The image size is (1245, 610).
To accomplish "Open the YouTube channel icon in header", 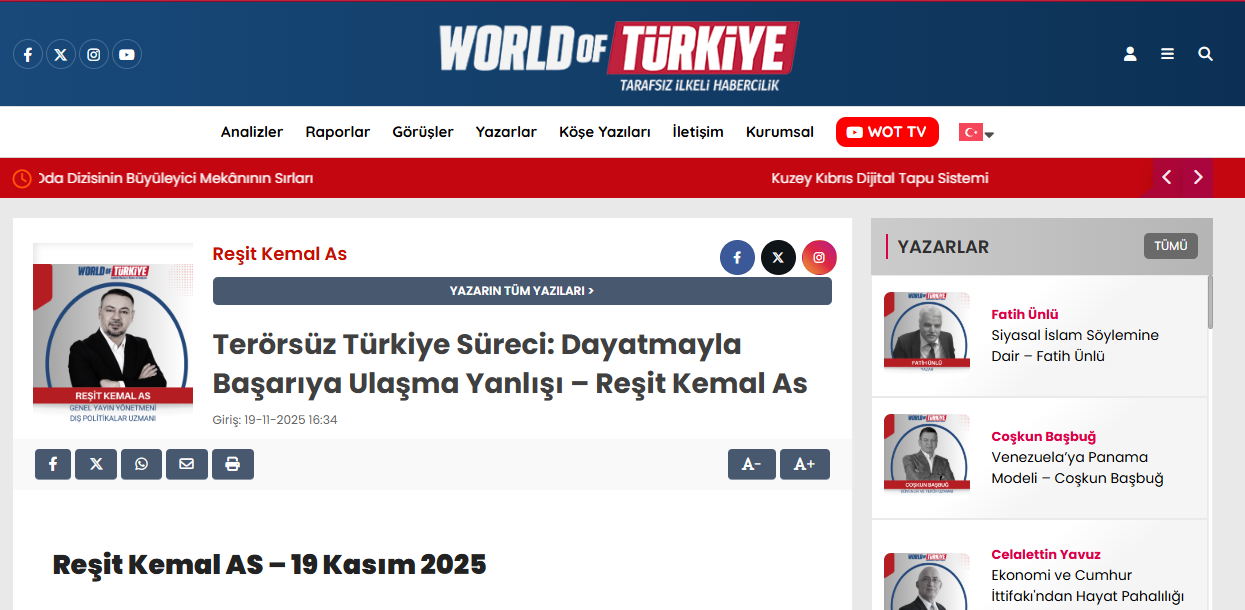I will 127,54.
